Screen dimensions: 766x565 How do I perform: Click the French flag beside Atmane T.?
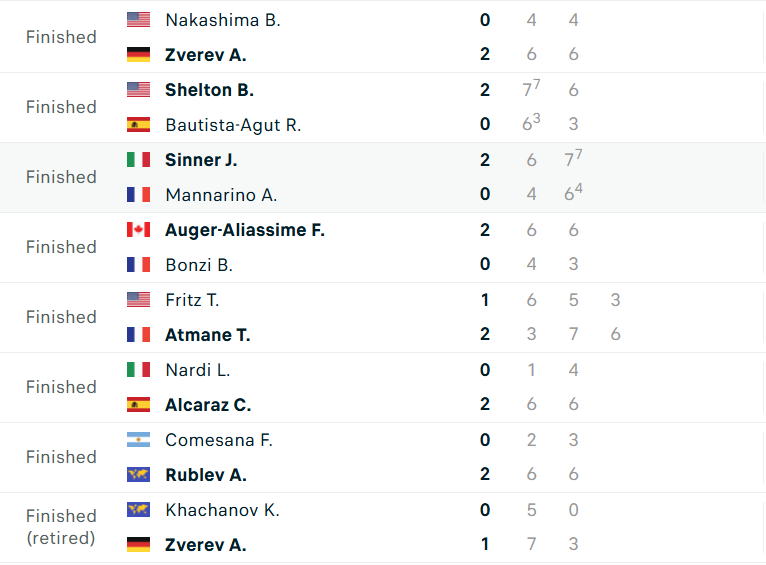point(138,335)
